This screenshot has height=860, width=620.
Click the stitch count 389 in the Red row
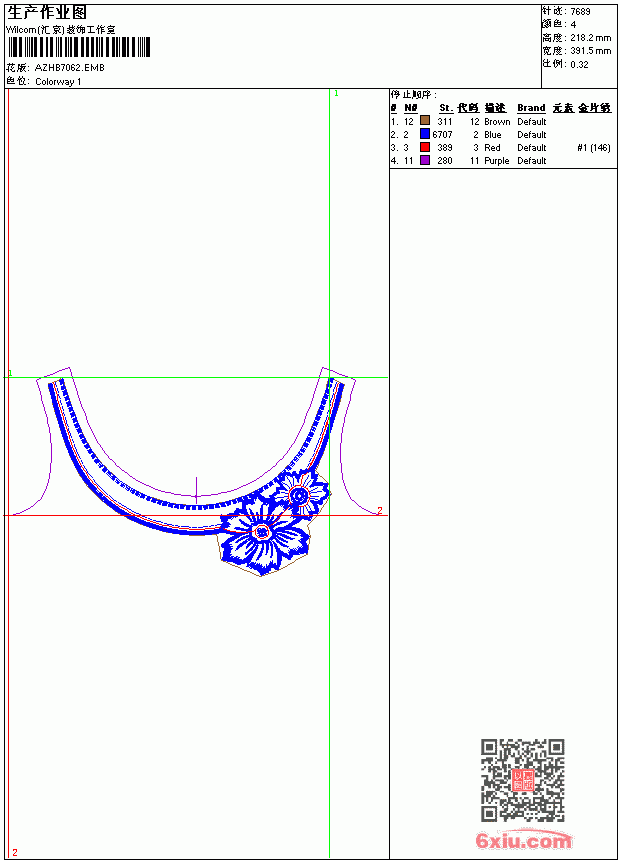[x=445, y=148]
